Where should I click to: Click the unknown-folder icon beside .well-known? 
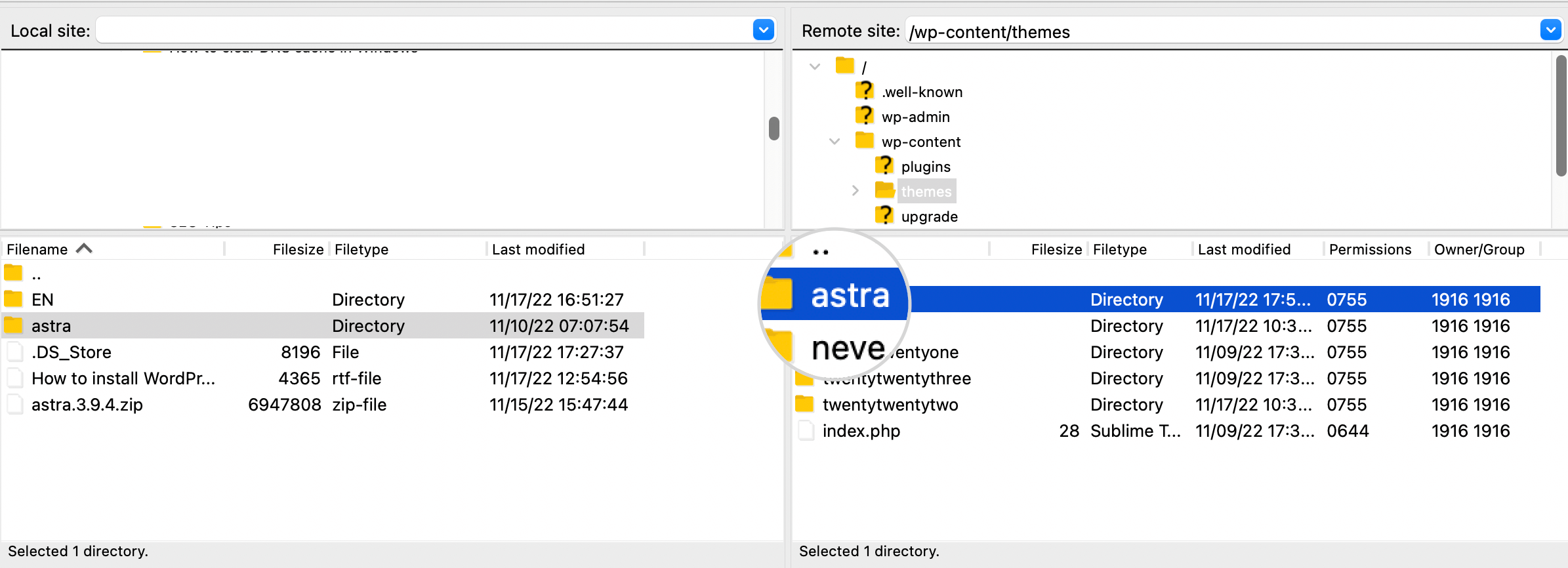(x=865, y=91)
